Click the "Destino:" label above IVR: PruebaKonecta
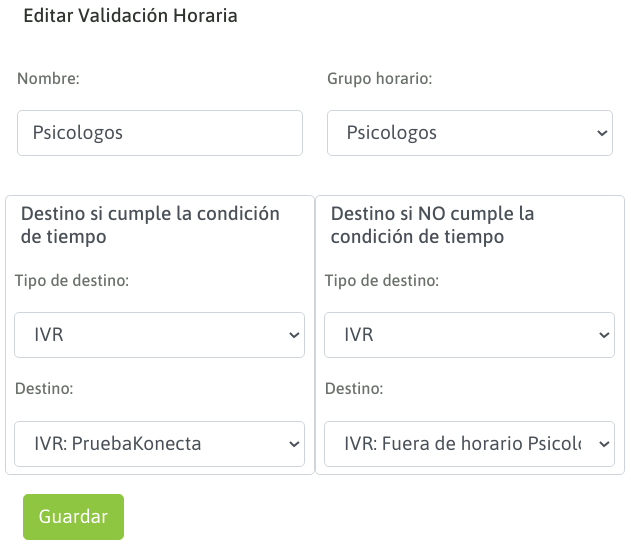The width and height of the screenshot is (631, 547). (x=45, y=389)
